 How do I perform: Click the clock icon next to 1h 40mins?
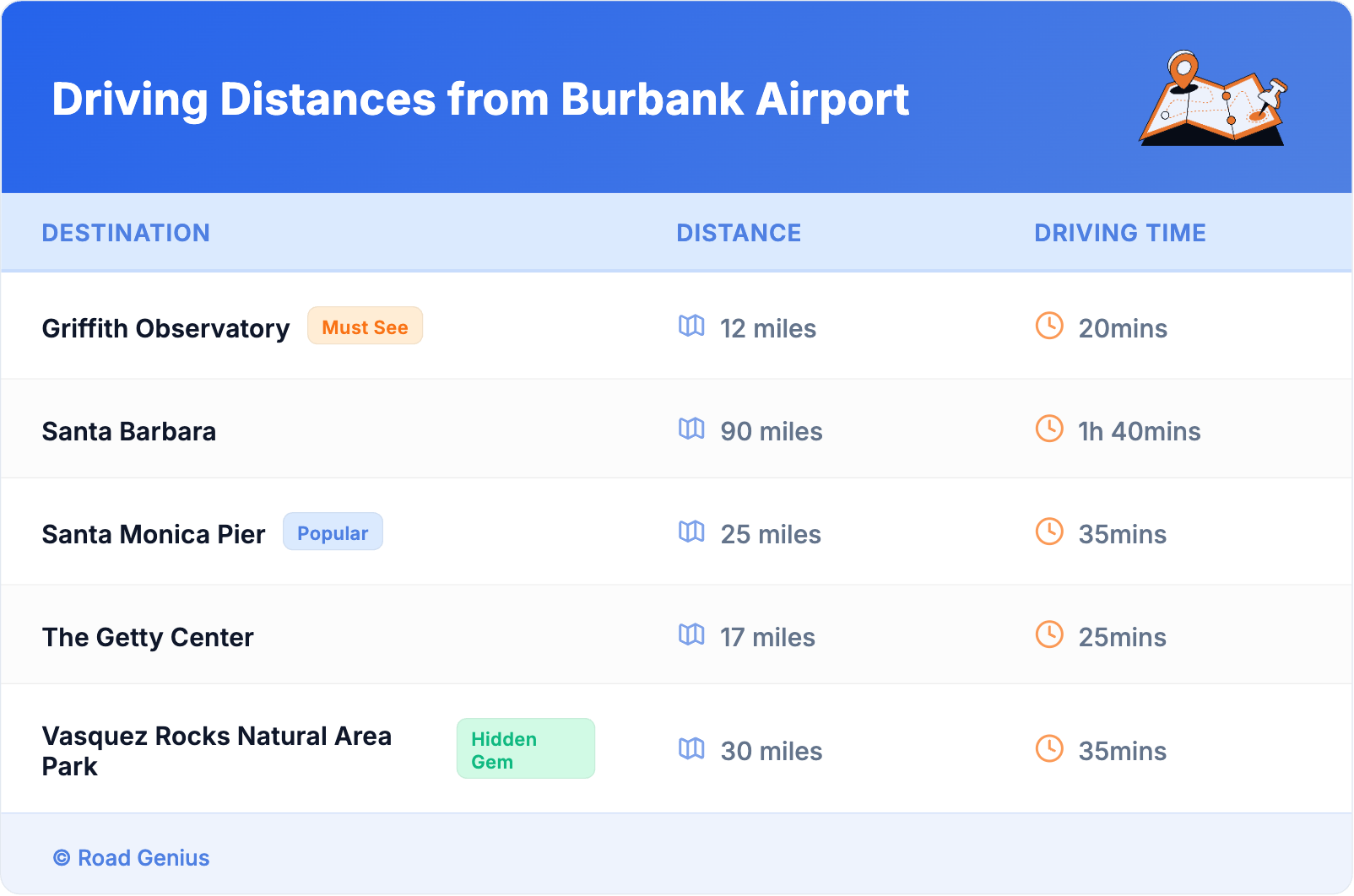(x=1049, y=429)
